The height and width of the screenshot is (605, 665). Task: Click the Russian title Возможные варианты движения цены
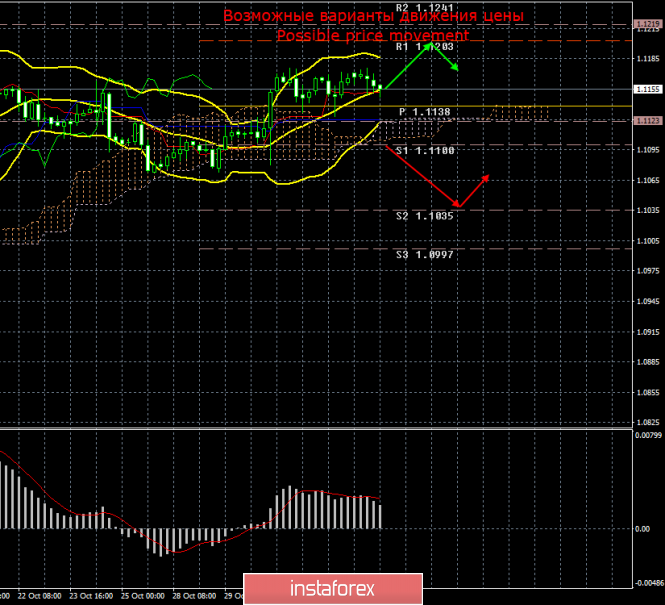click(373, 16)
